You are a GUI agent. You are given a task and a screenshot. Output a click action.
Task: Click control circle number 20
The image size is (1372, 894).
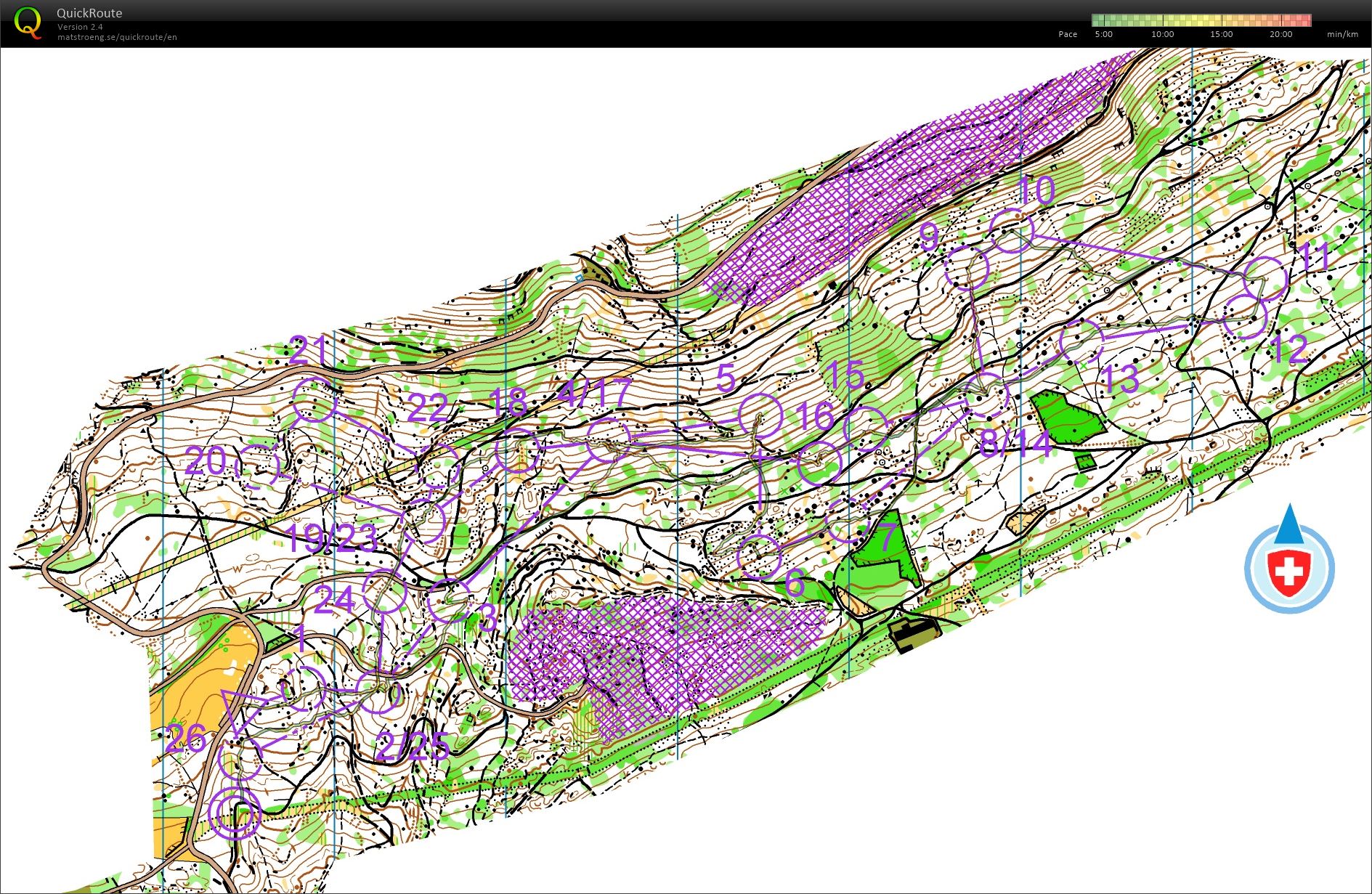(259, 466)
